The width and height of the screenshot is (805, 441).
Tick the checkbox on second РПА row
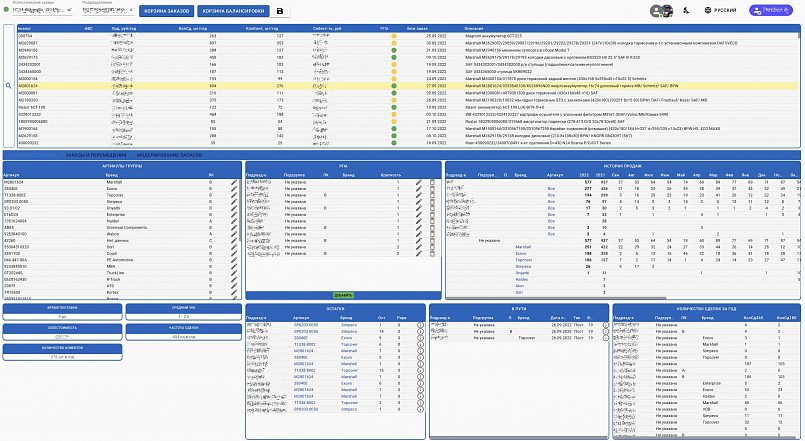(433, 190)
